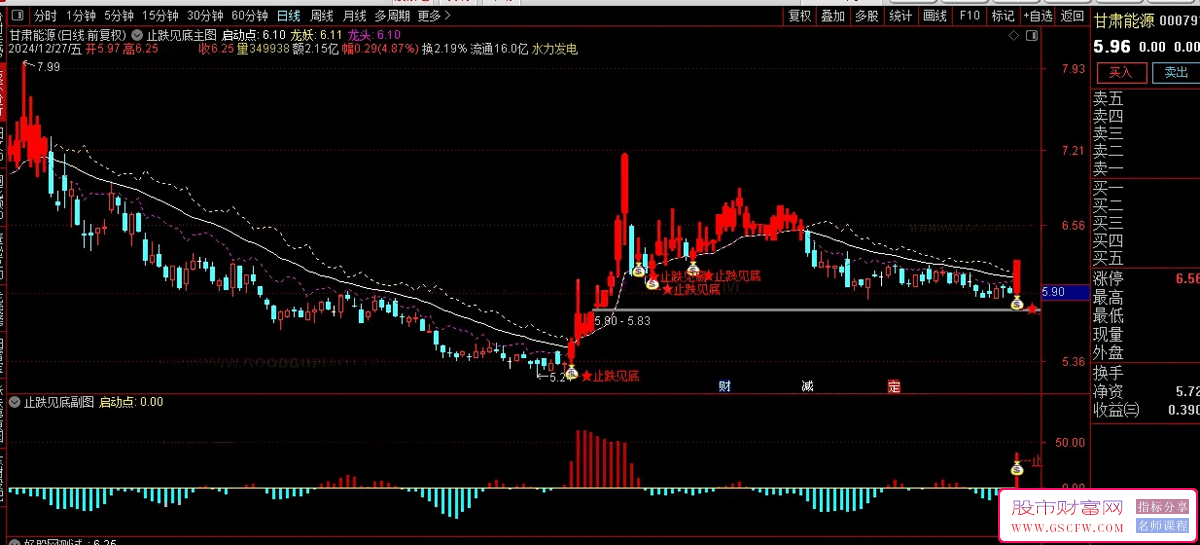Viewport: 1200px width, 545px height.
Task: Click the 5.90 - 5.83 range label
Action: (x=622, y=320)
